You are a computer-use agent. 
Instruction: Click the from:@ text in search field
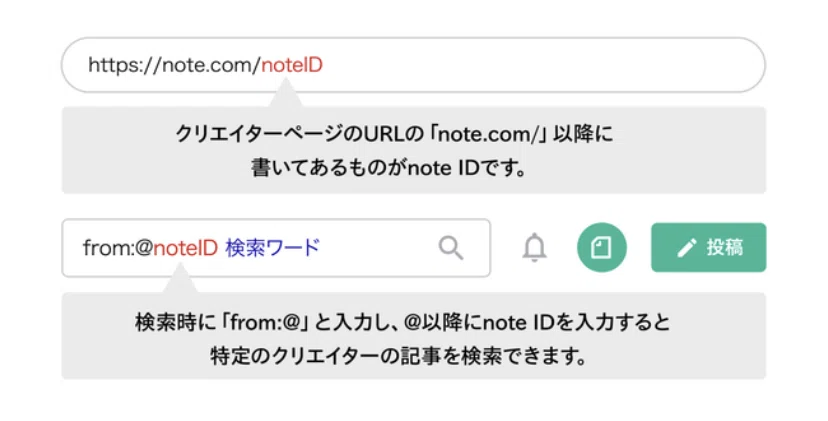(x=117, y=248)
